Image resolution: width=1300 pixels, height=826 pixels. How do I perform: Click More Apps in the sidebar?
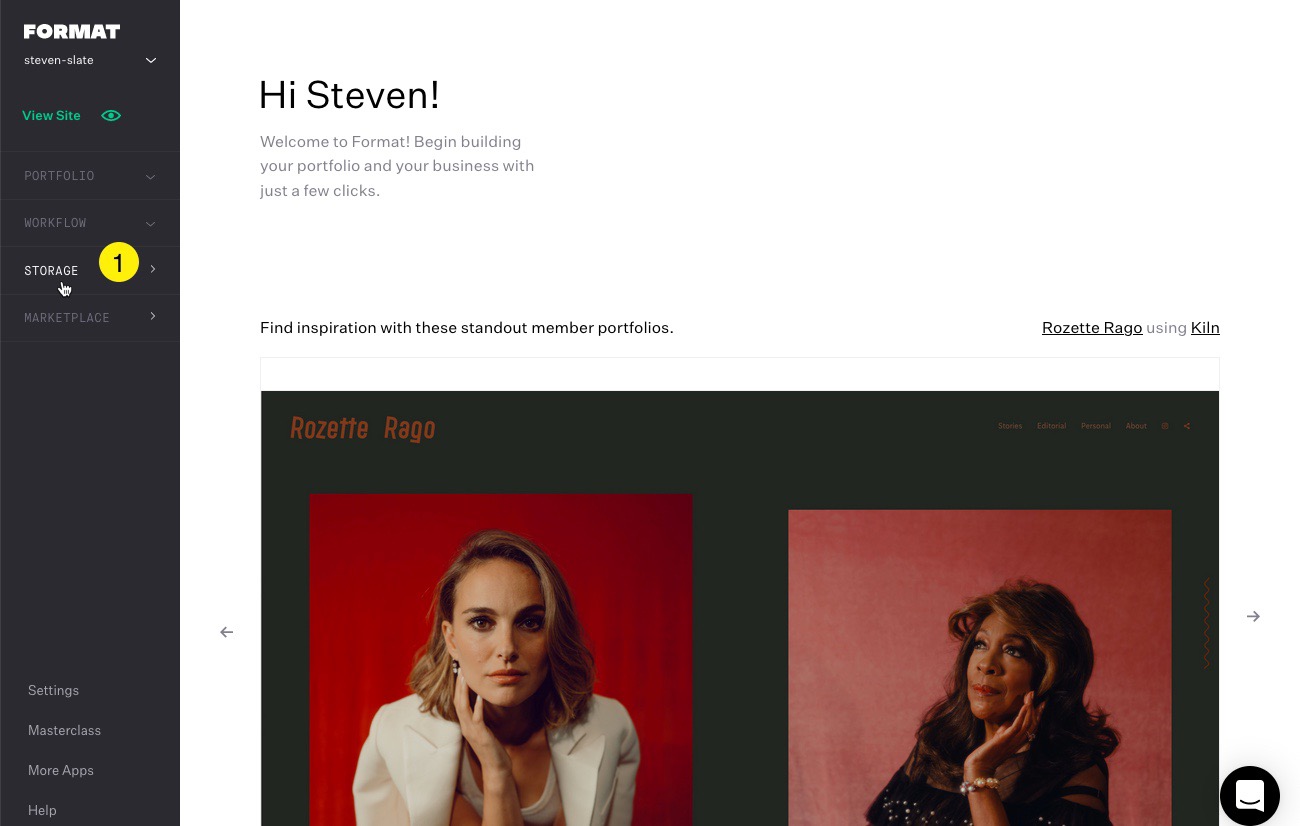coord(60,770)
